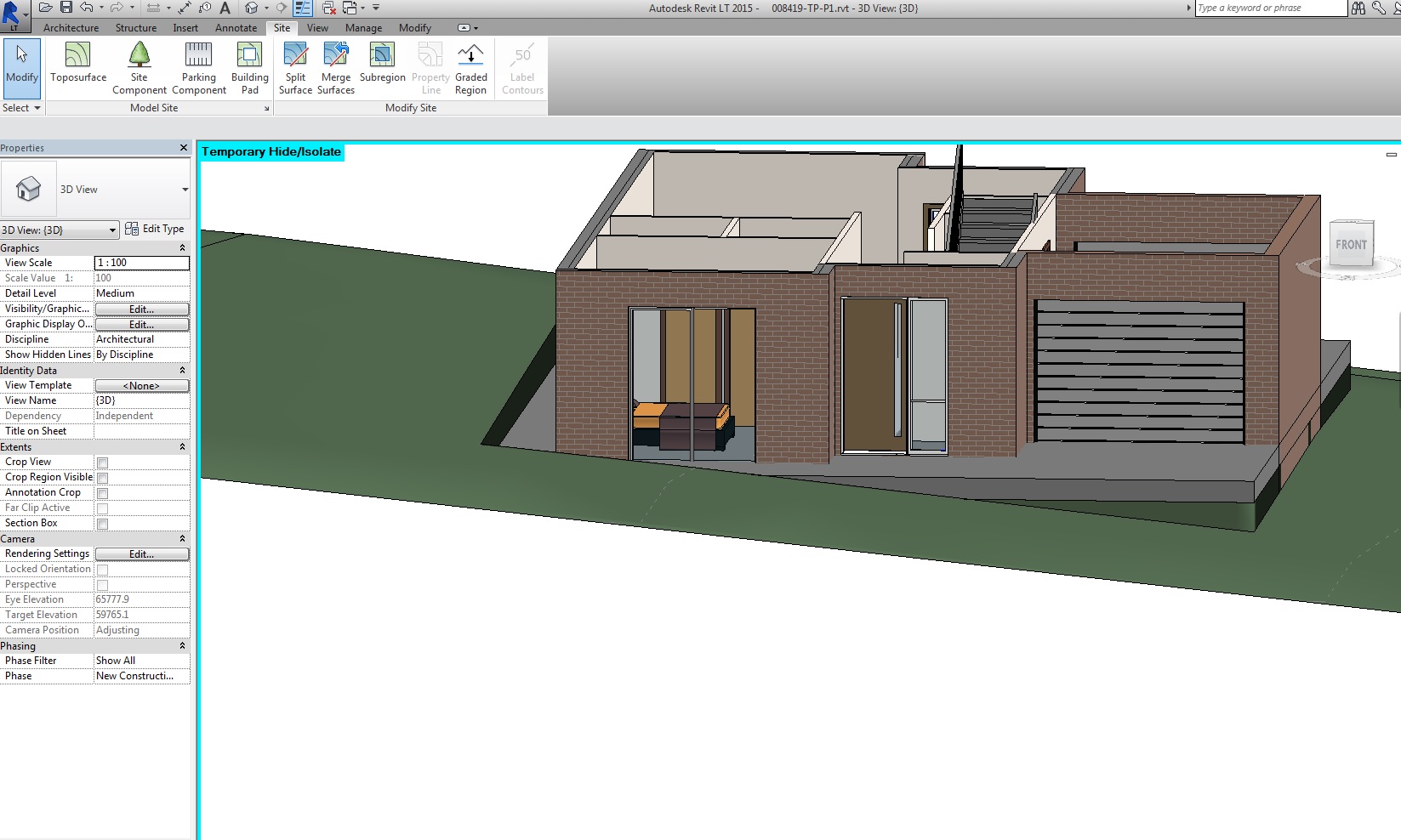Viewport: 1401px width, 840px height.
Task: Open the Manage ribbon tab
Action: pyautogui.click(x=363, y=28)
